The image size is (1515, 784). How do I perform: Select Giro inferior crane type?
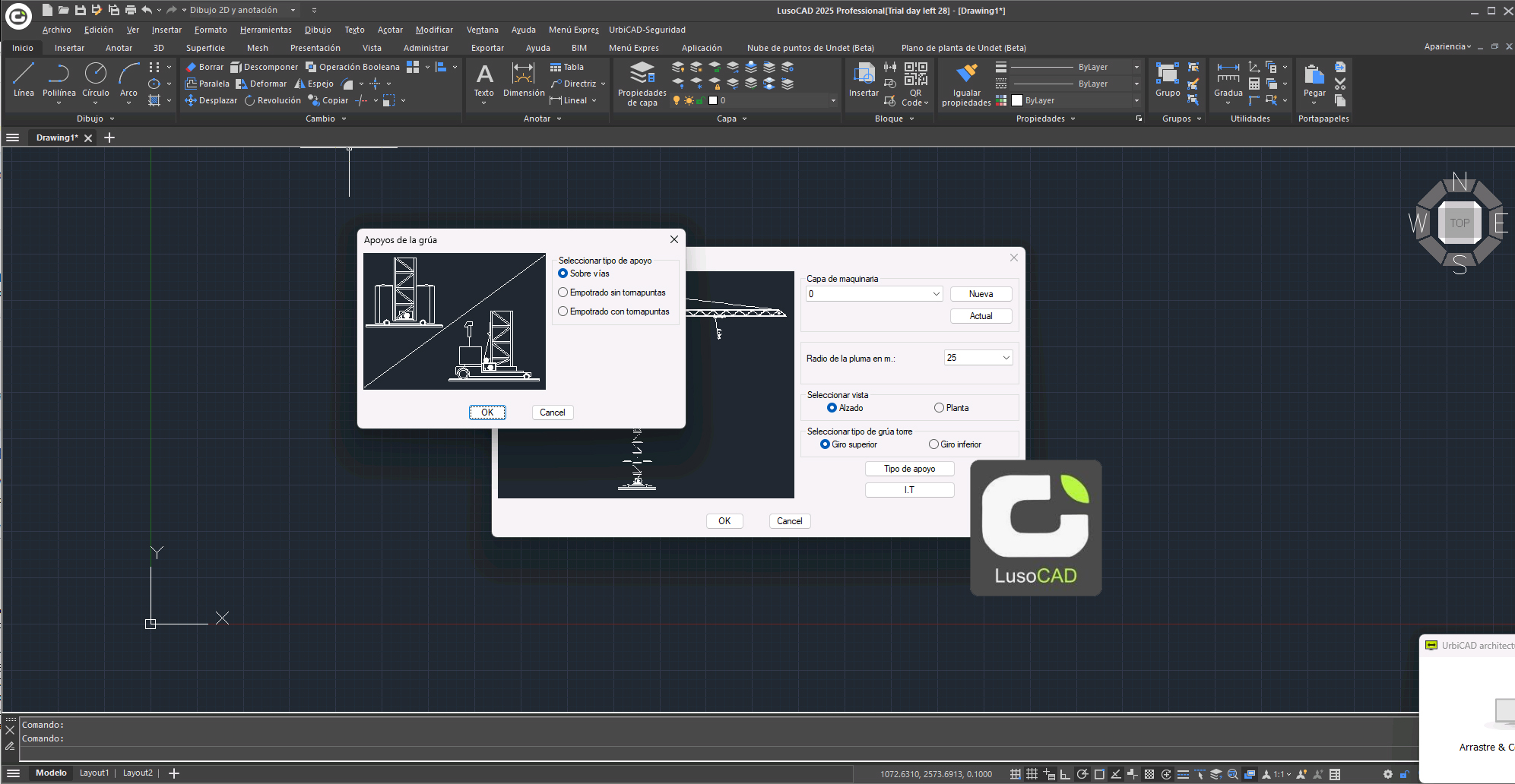click(x=955, y=444)
